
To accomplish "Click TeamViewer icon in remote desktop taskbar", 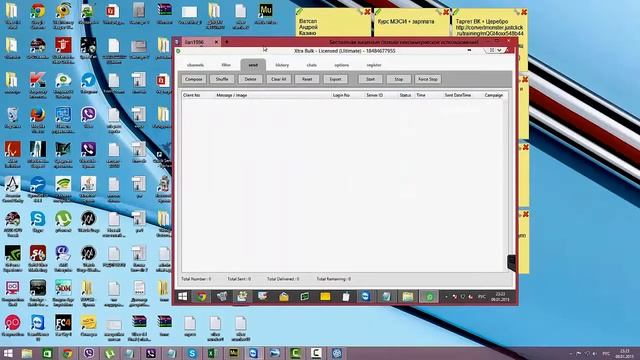I will tap(365, 297).
